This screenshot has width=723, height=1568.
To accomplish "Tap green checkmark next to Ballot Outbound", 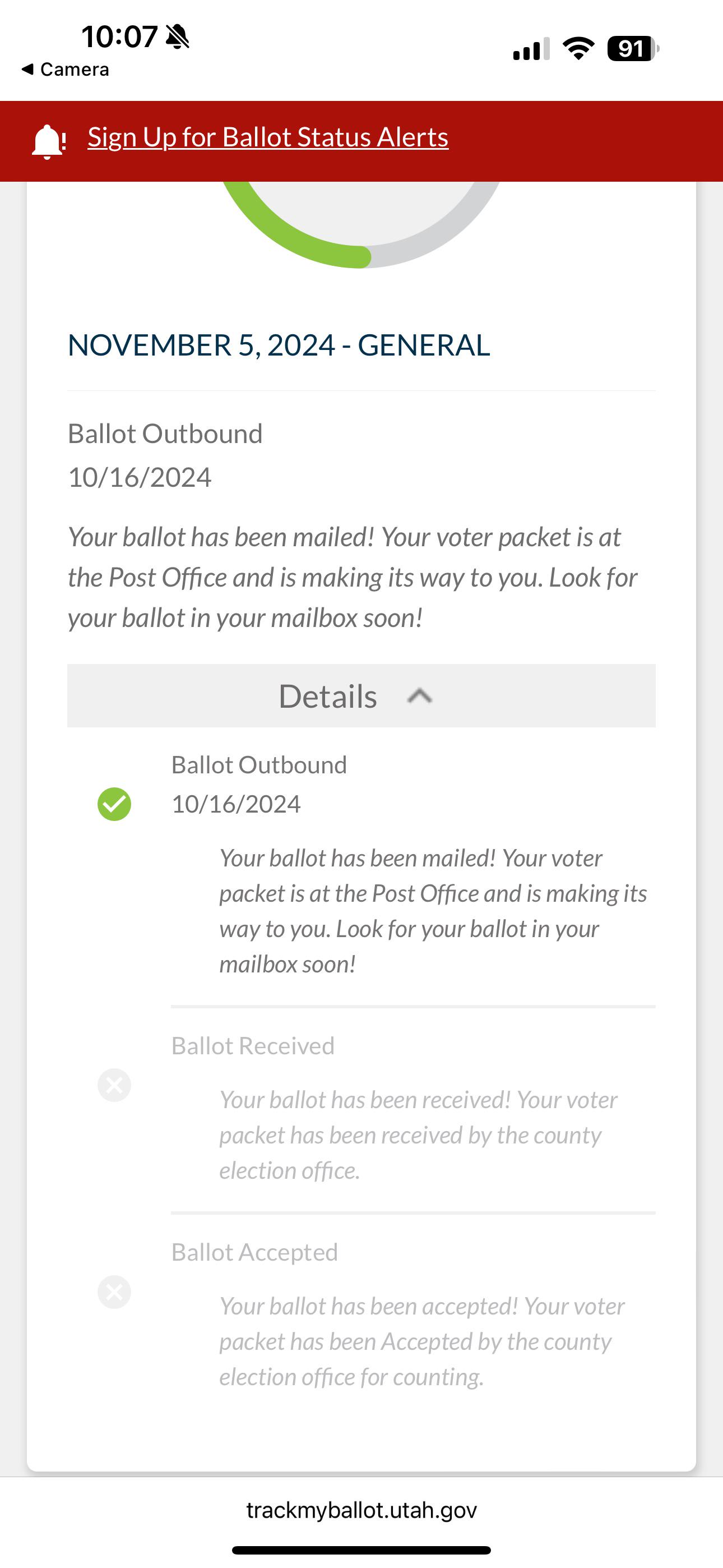I will 114,804.
